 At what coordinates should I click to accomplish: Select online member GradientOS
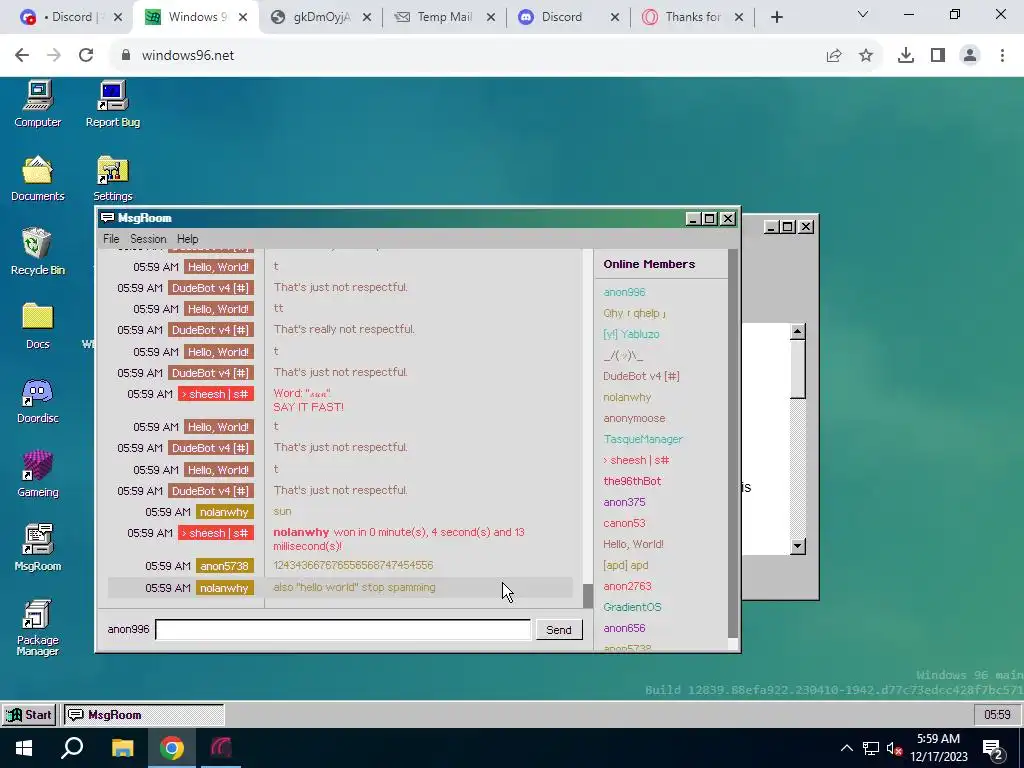coord(632,607)
